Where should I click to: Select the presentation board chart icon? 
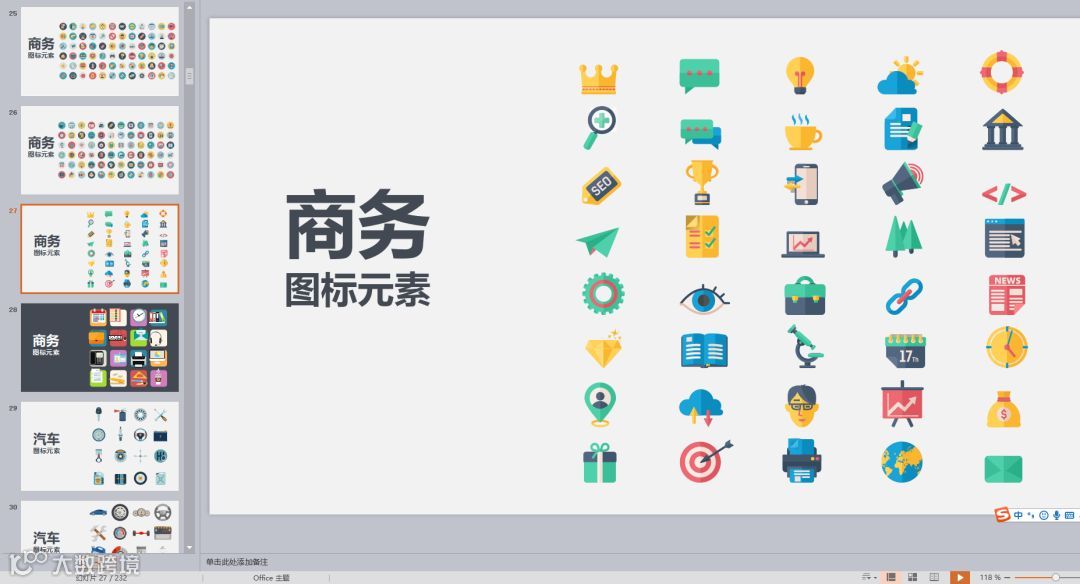coord(902,405)
